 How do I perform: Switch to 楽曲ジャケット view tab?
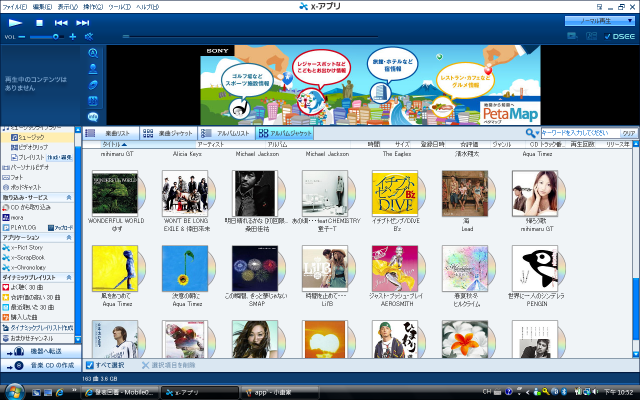click(x=169, y=133)
